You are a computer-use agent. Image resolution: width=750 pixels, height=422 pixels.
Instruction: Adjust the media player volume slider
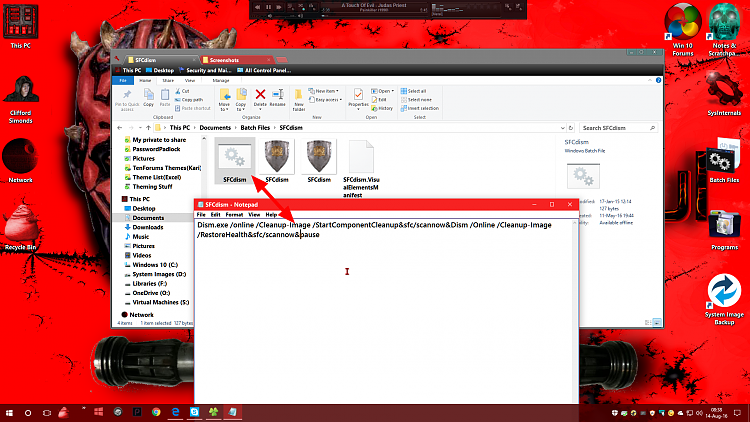tap(285, 16)
